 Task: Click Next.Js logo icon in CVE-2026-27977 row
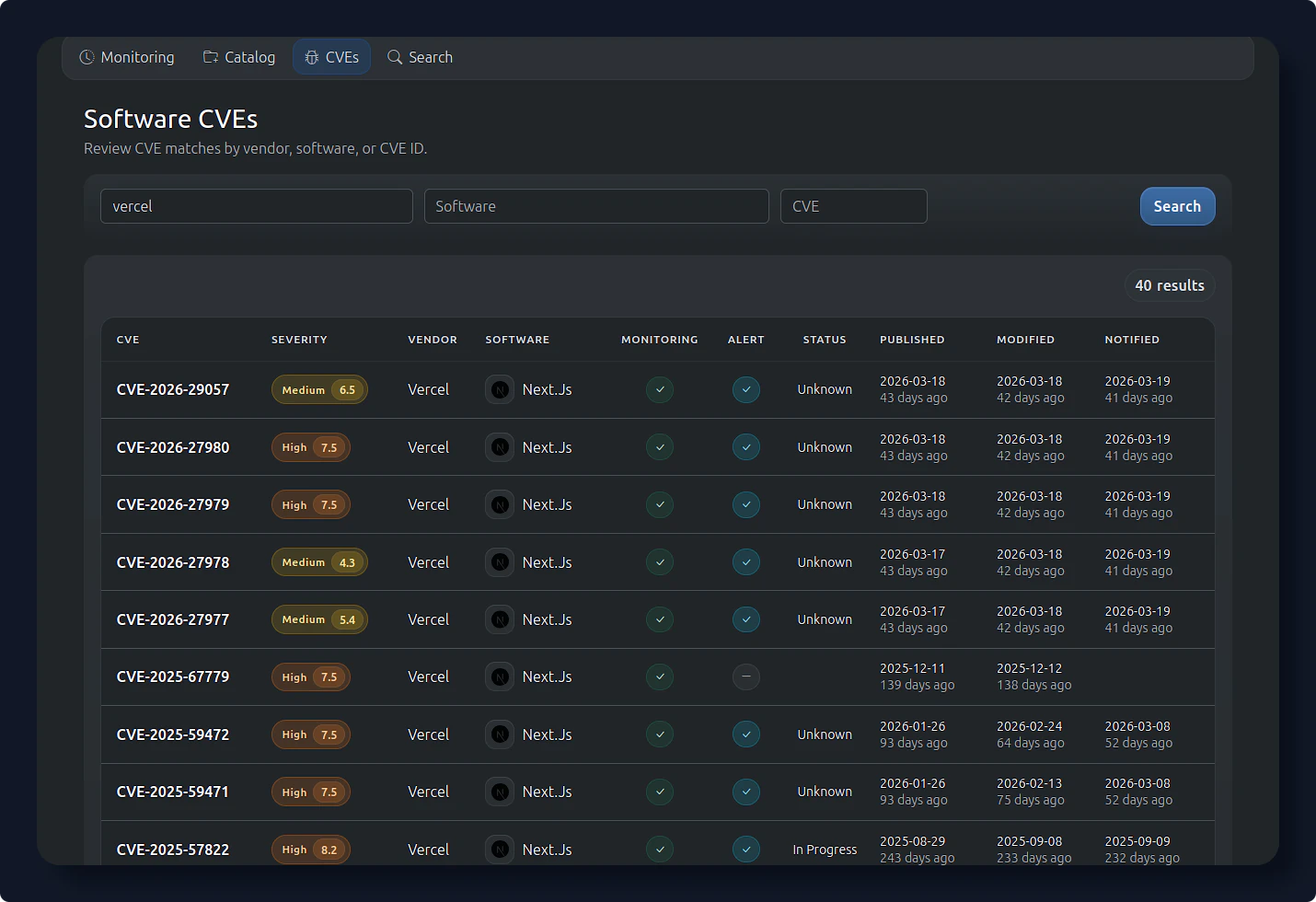coord(500,619)
